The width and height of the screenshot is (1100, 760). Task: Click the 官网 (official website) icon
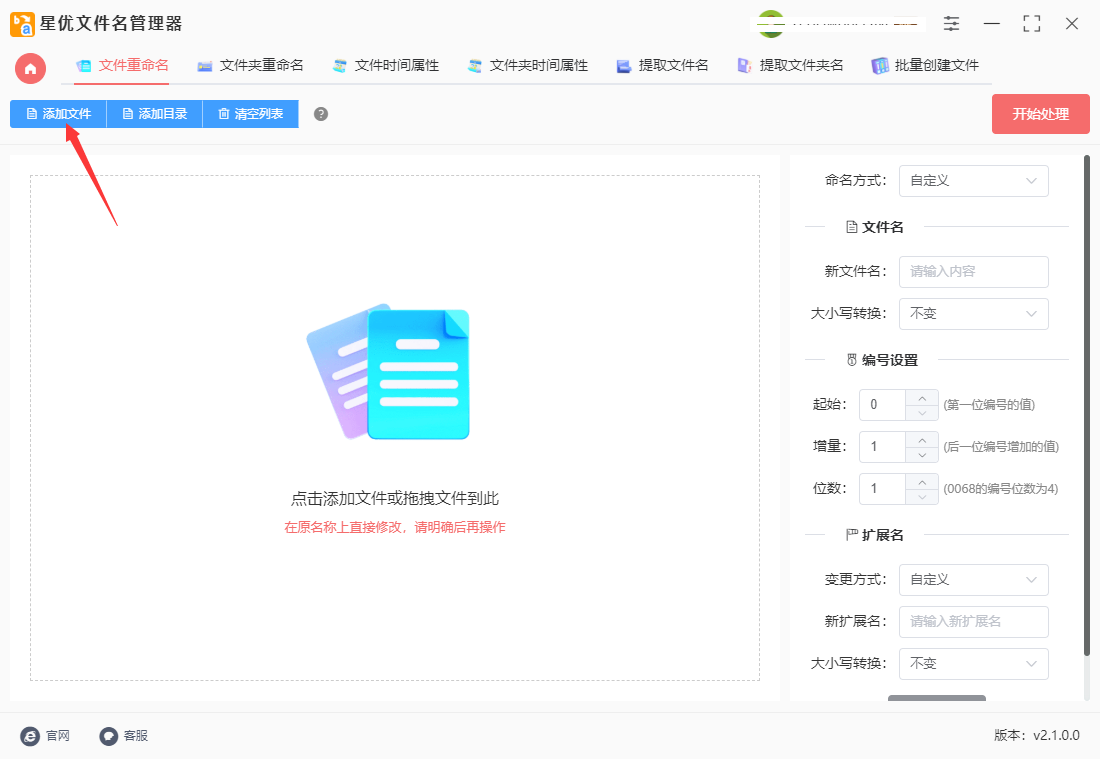(29, 736)
